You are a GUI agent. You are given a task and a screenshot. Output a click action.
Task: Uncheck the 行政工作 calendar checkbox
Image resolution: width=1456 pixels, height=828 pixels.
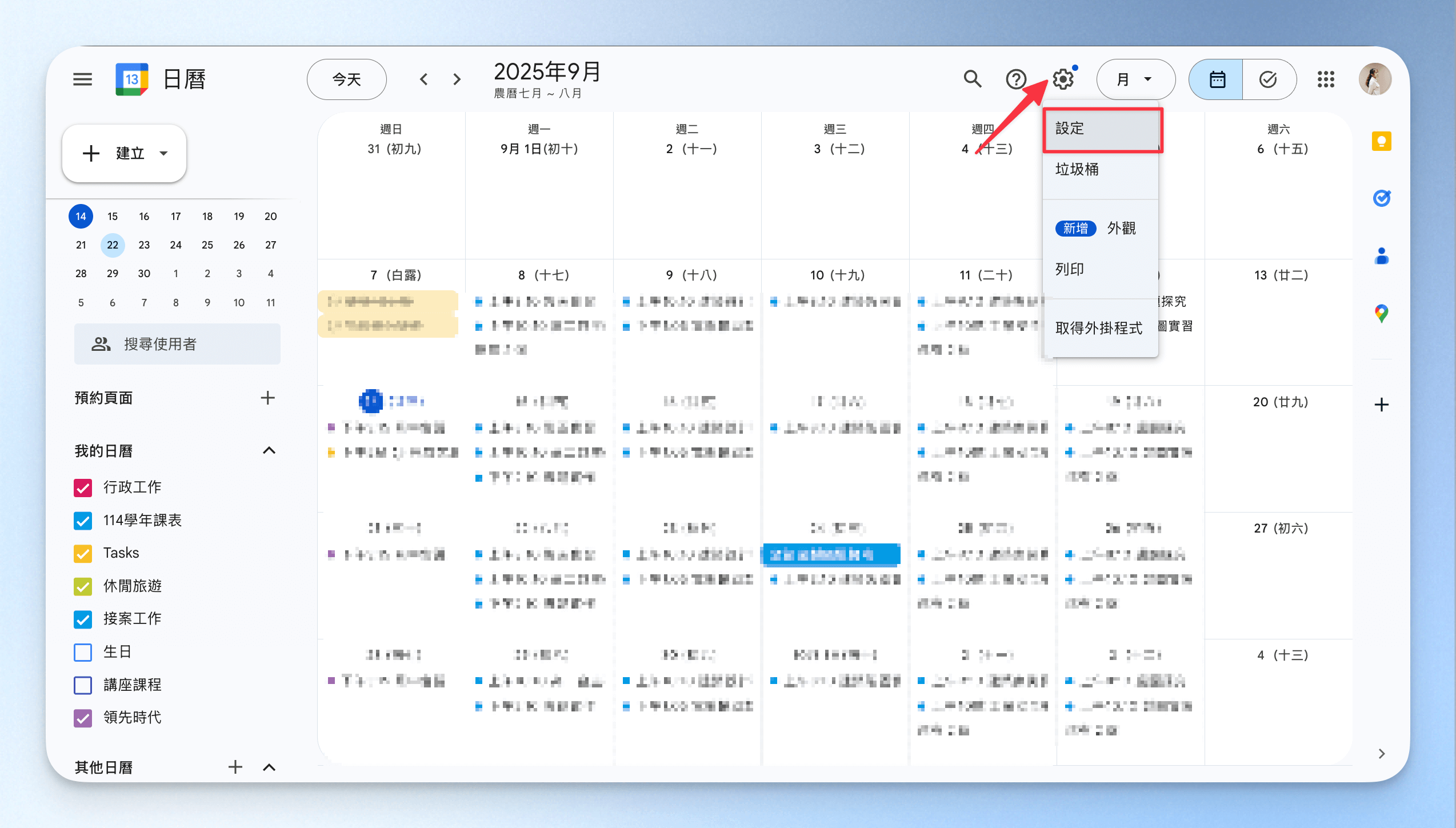[83, 487]
